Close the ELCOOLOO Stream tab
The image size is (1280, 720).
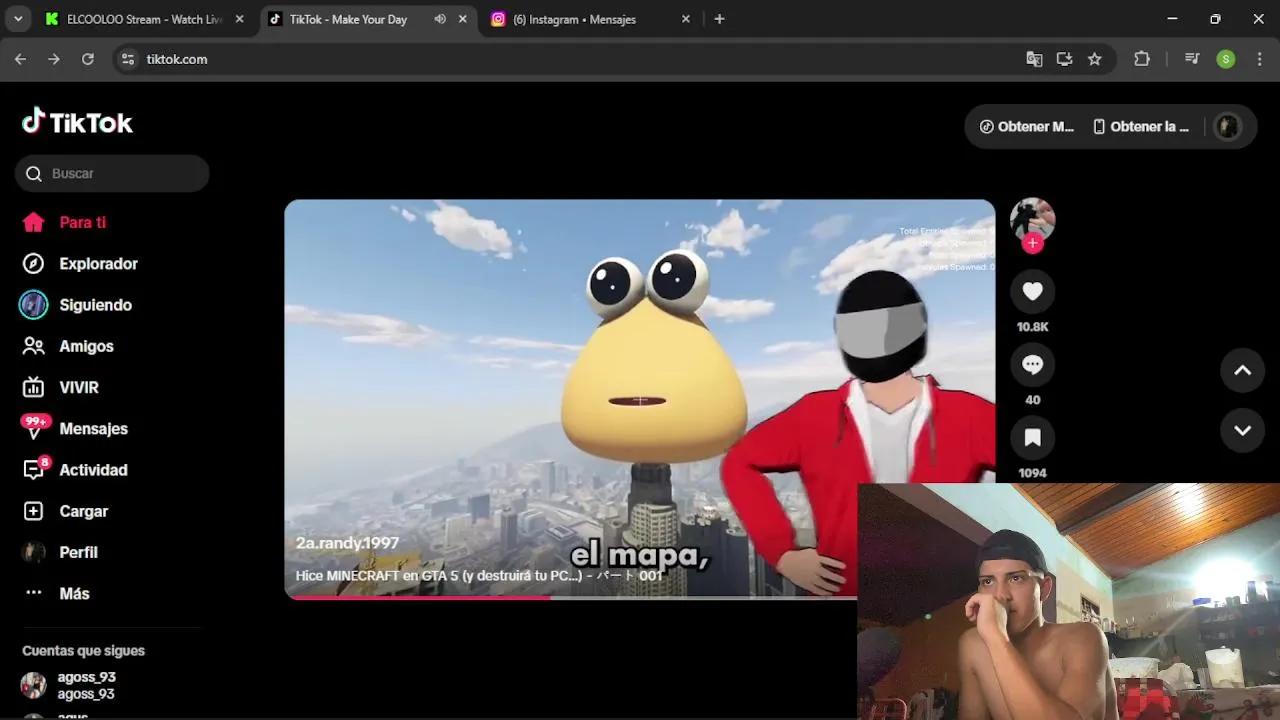pos(239,19)
